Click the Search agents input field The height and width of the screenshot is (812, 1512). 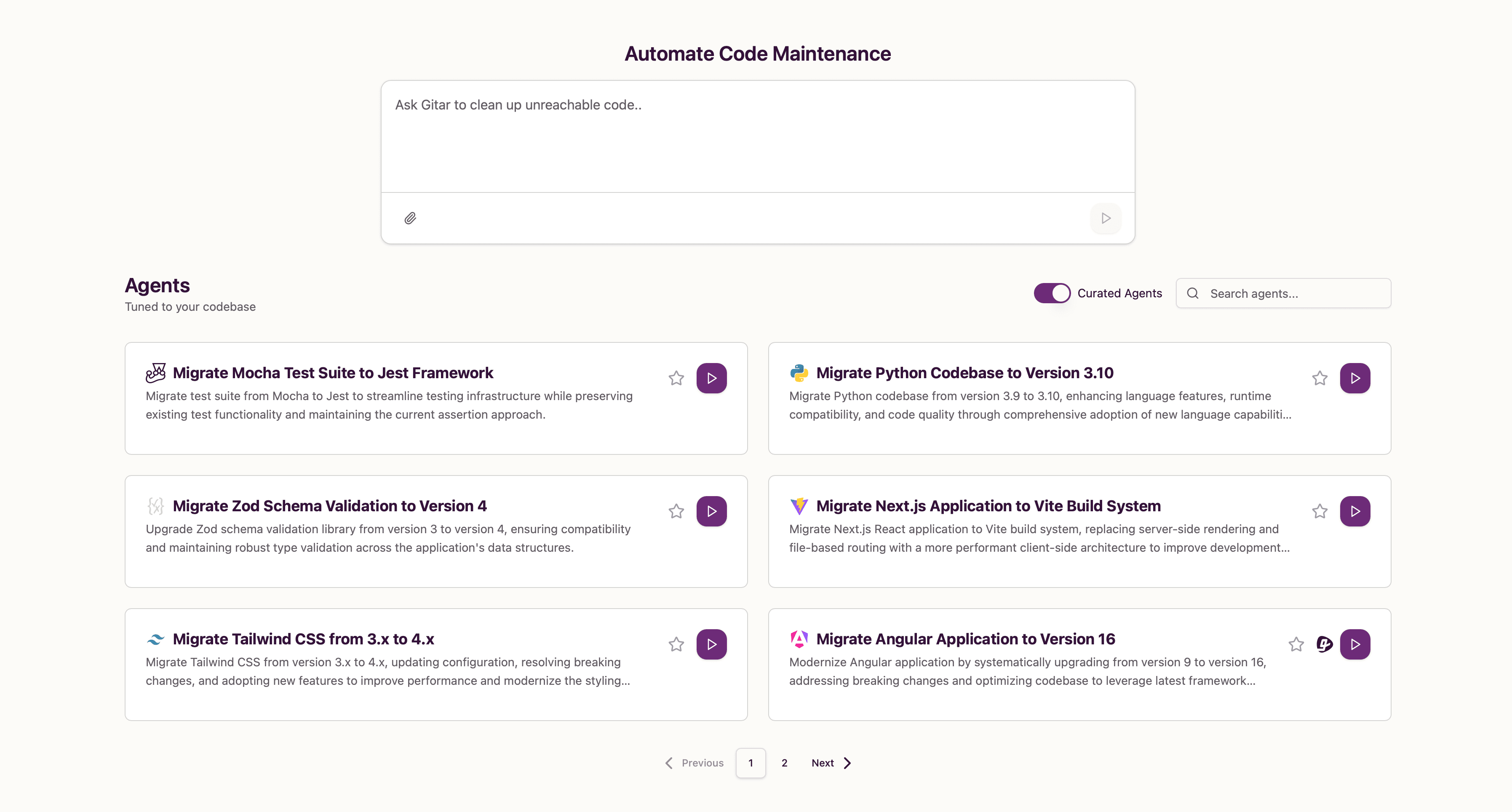(x=1283, y=293)
